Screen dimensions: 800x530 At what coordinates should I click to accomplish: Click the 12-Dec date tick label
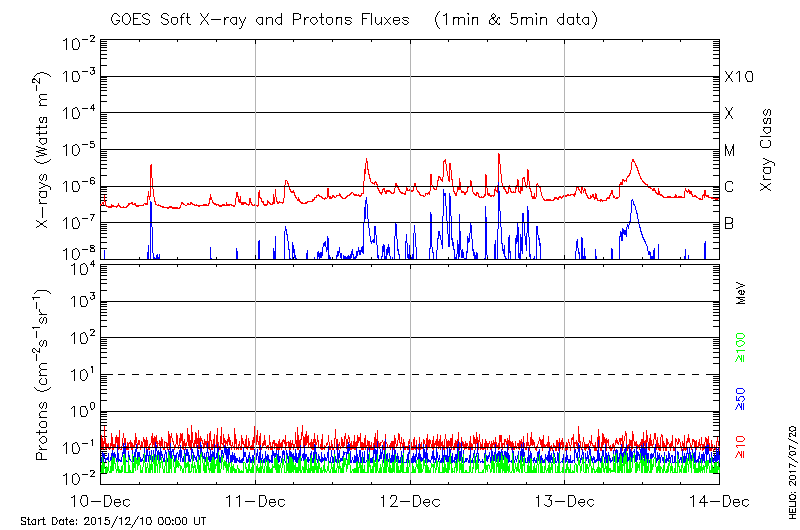pos(410,500)
